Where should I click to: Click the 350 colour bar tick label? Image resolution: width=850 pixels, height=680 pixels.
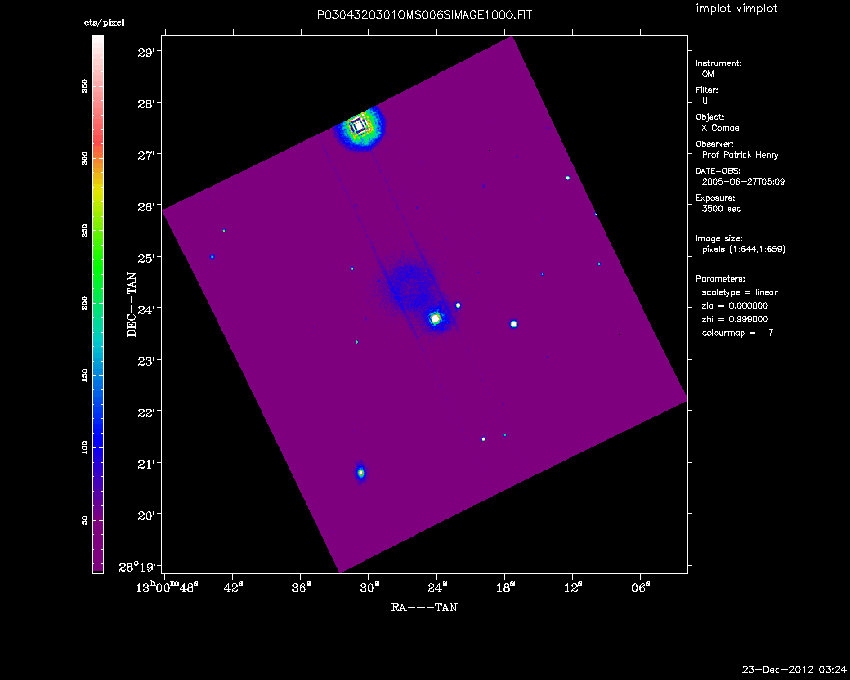(85, 86)
